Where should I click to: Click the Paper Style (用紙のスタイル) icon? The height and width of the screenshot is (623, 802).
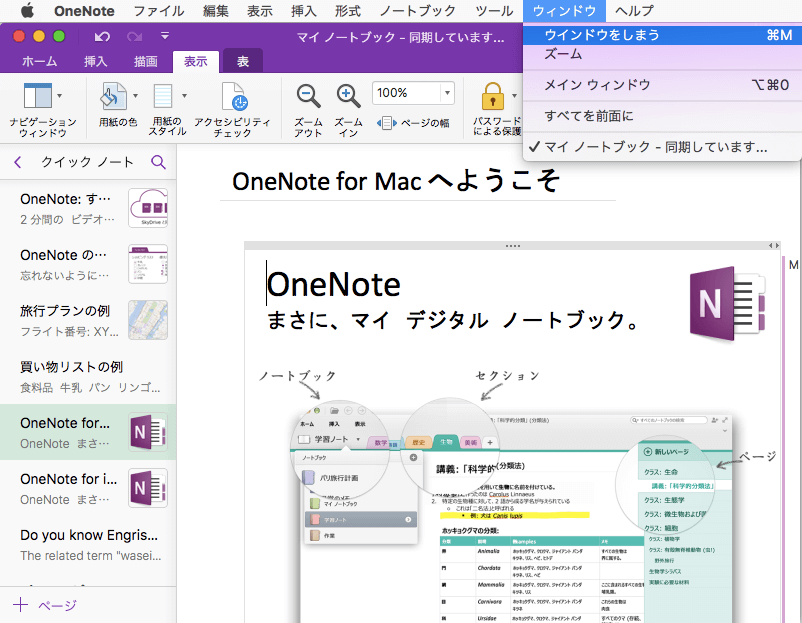163,96
